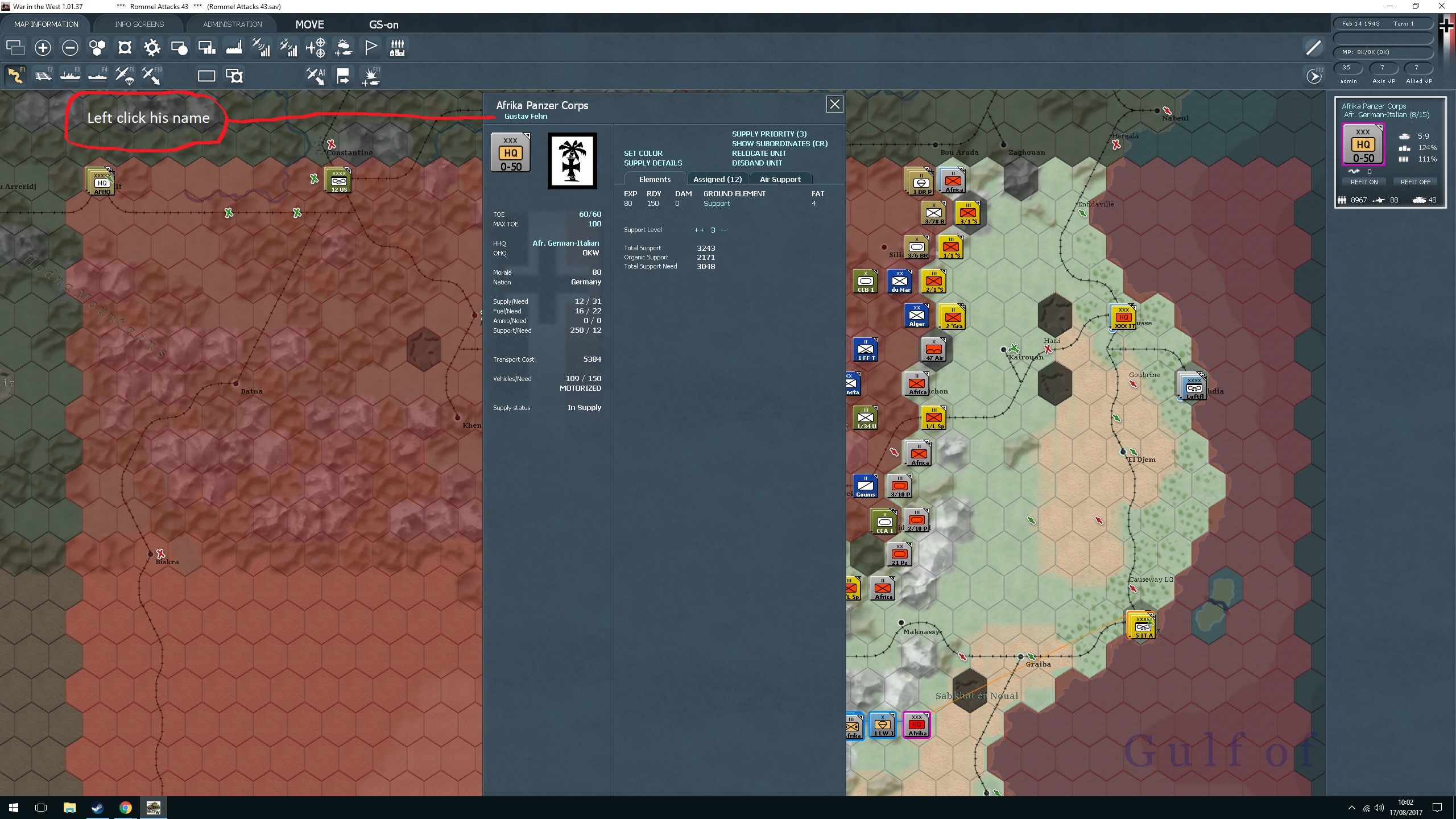Screen dimensions: 1456x819
Task: Increase Support Level with plus signs
Action: [x=698, y=230]
